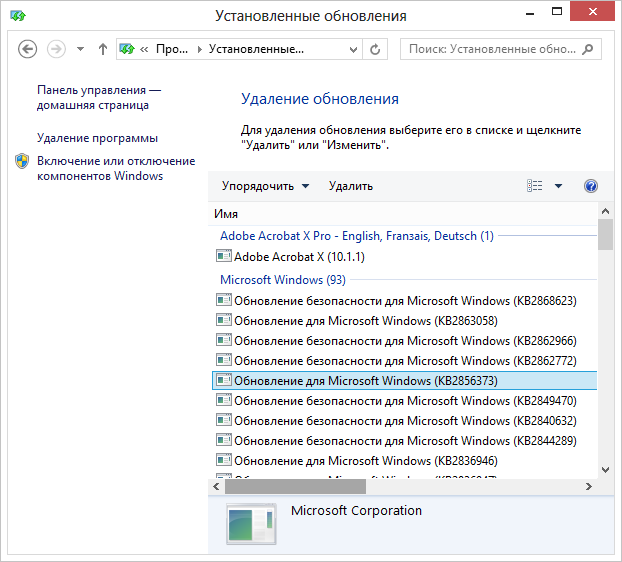The height and width of the screenshot is (562, 622).
Task: Click the icon next to KB2856373
Action: [224, 380]
